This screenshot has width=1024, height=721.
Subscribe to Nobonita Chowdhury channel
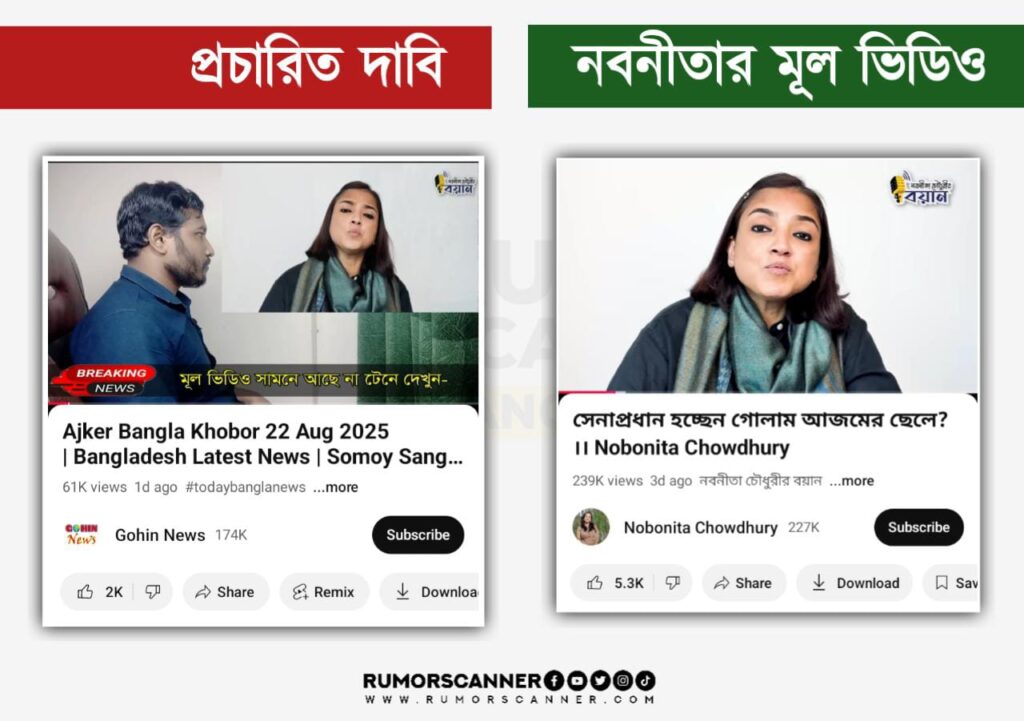(x=919, y=527)
